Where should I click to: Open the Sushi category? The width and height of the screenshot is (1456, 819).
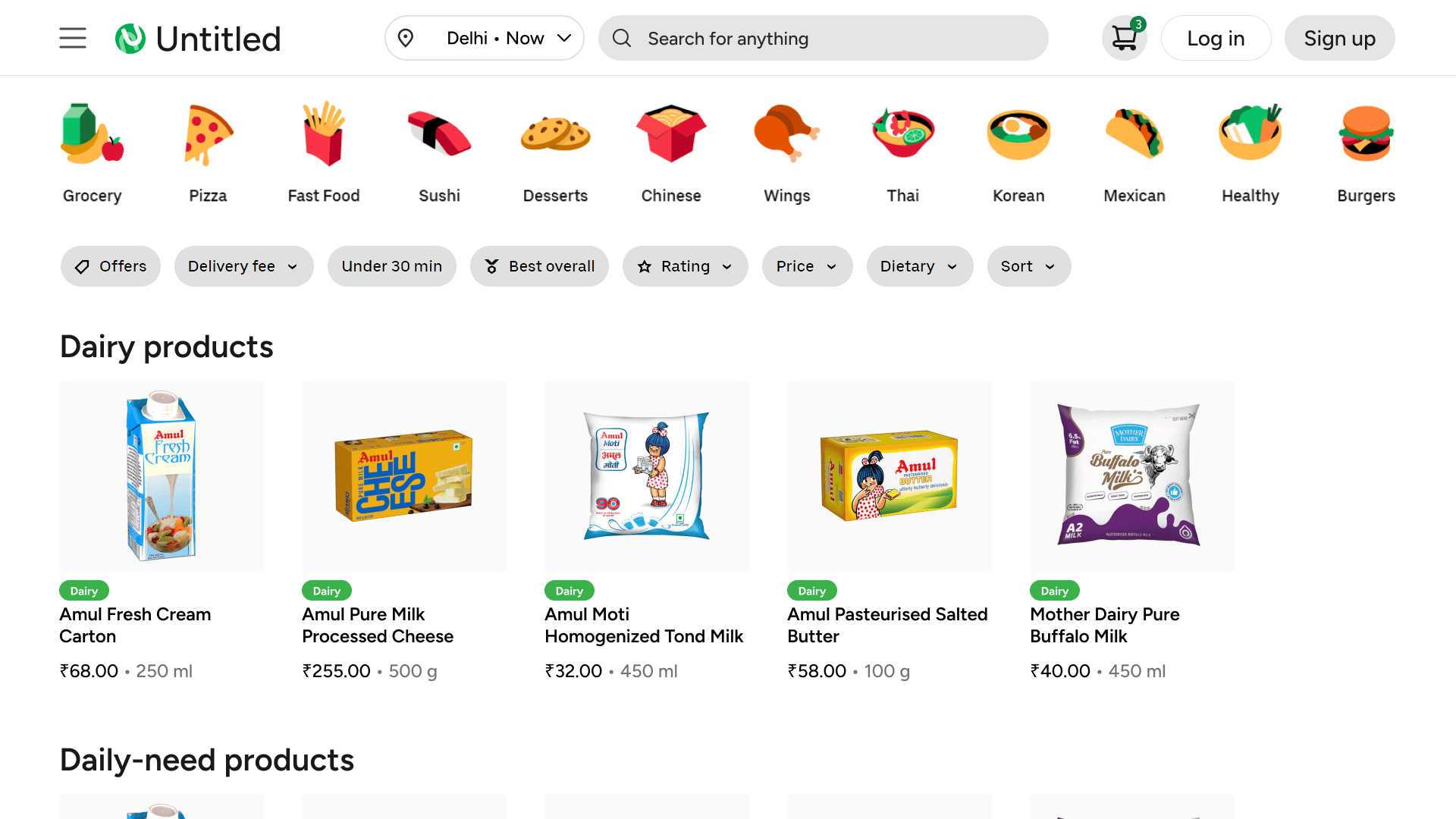(439, 148)
